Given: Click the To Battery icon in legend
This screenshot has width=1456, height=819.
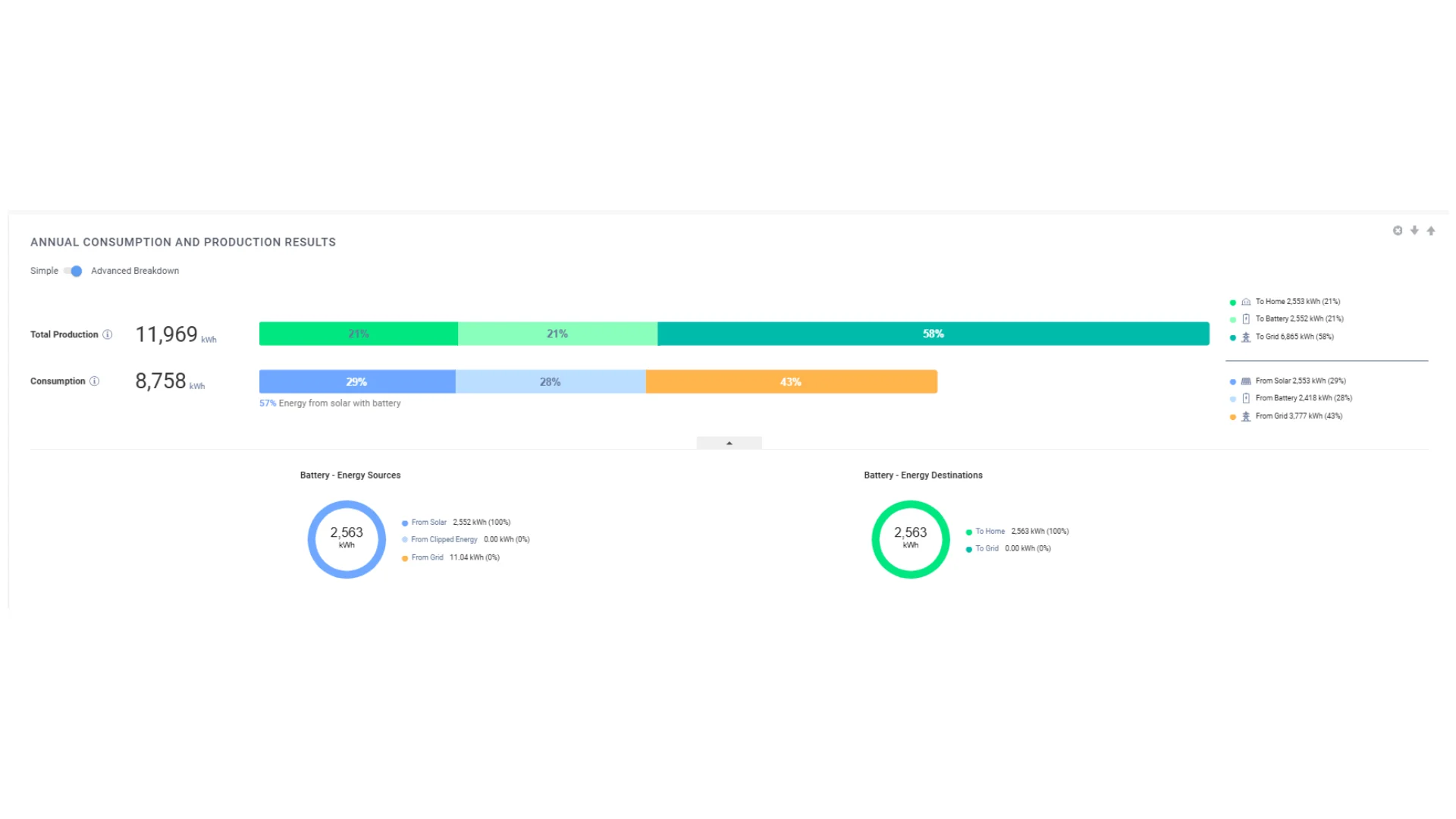Looking at the screenshot, I should pos(1246,319).
